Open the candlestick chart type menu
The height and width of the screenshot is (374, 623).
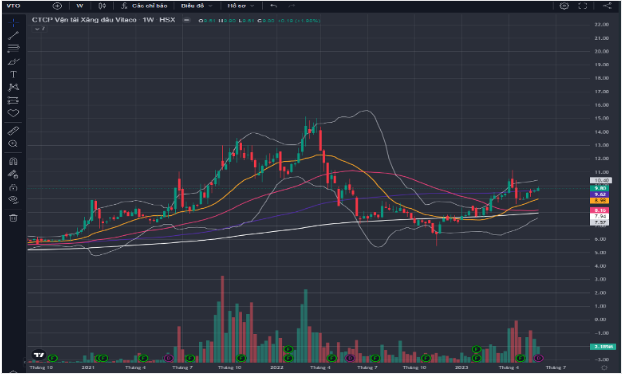pyautogui.click(x=102, y=6)
